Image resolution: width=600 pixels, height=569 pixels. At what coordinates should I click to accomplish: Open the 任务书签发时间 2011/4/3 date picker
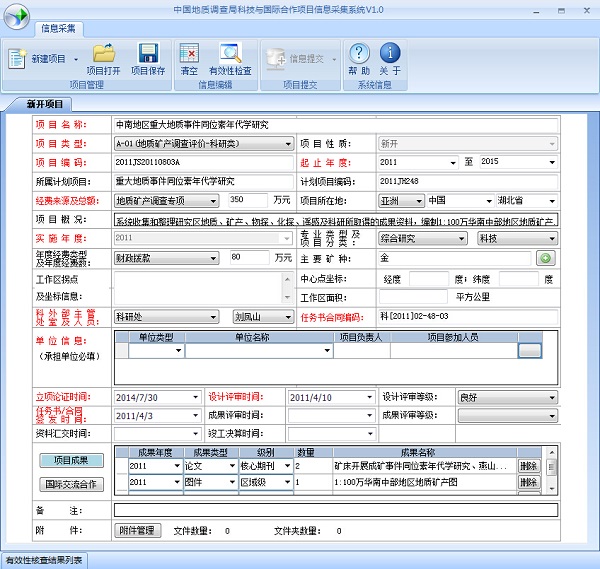pos(196,416)
